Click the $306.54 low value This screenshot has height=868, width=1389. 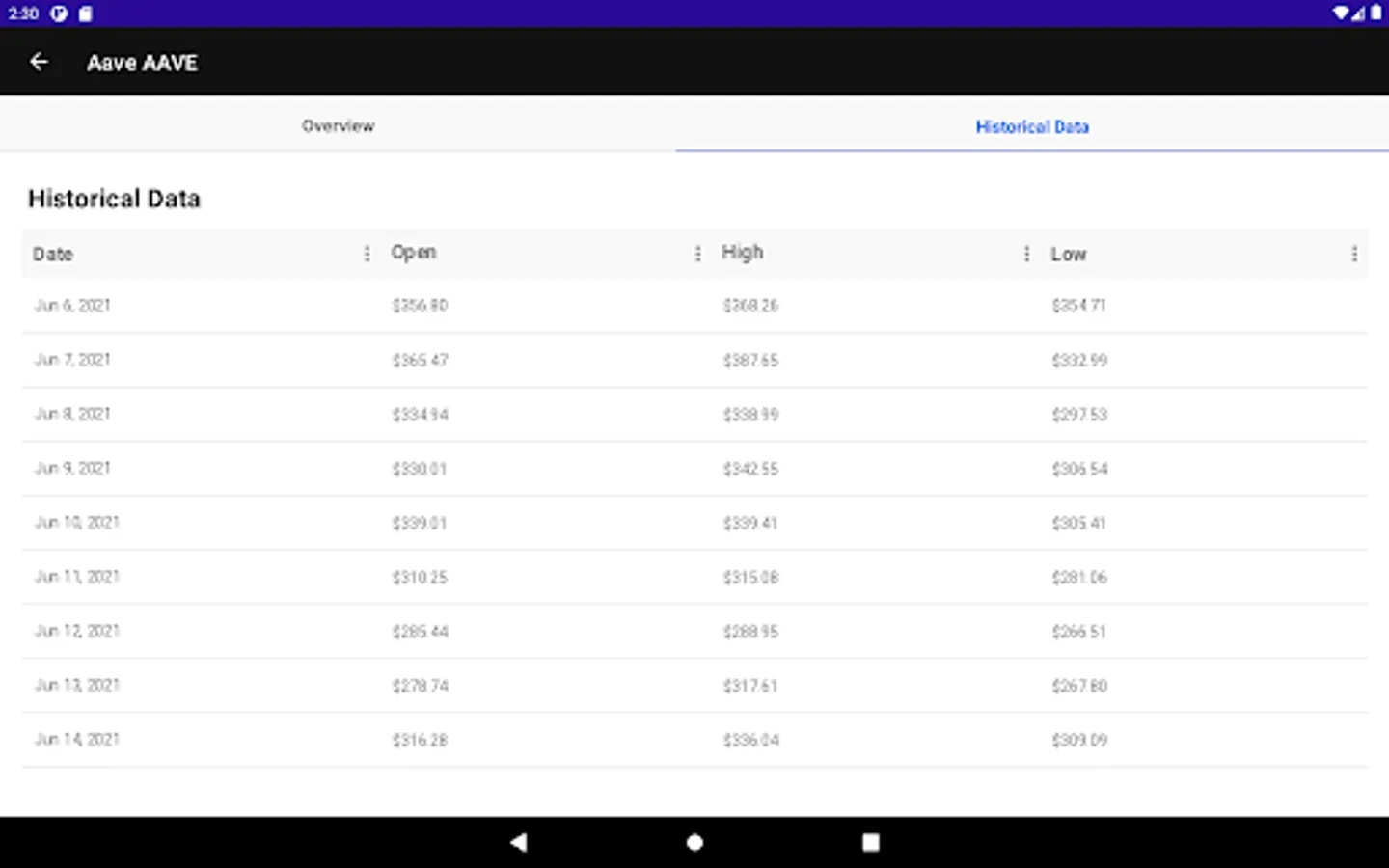click(x=1079, y=469)
